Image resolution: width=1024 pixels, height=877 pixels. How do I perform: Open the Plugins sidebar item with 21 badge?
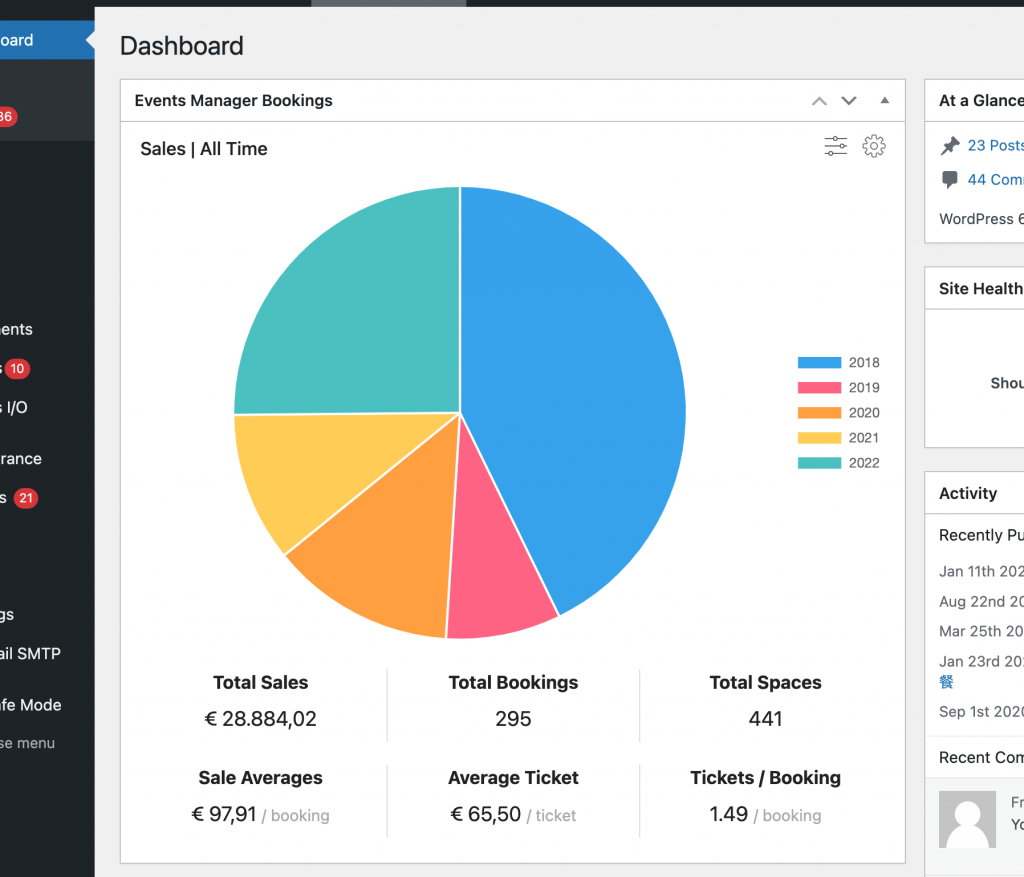30,498
